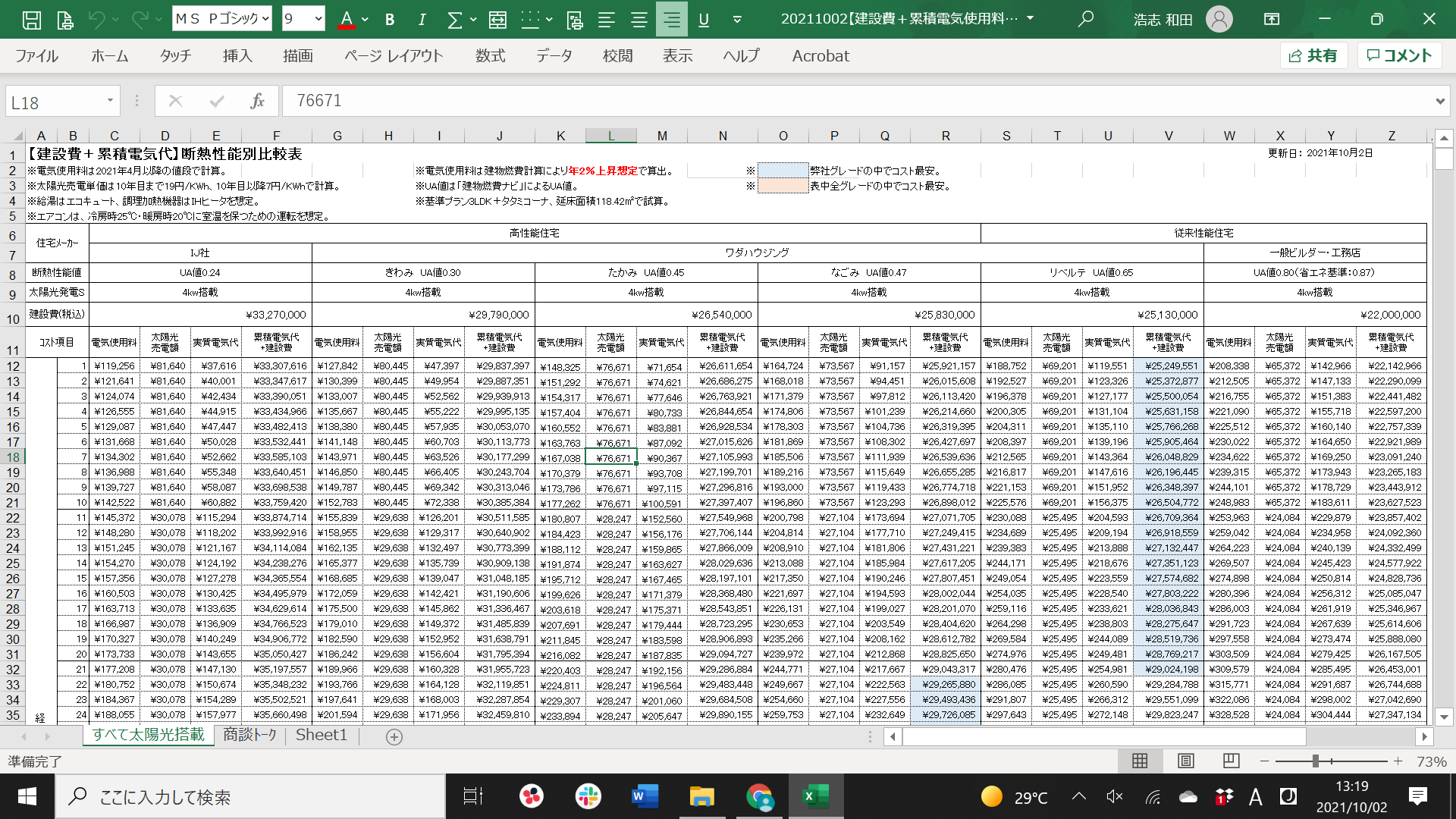1456x819 pixels.
Task: Switch to Page Layout view icon
Action: (x=1186, y=761)
